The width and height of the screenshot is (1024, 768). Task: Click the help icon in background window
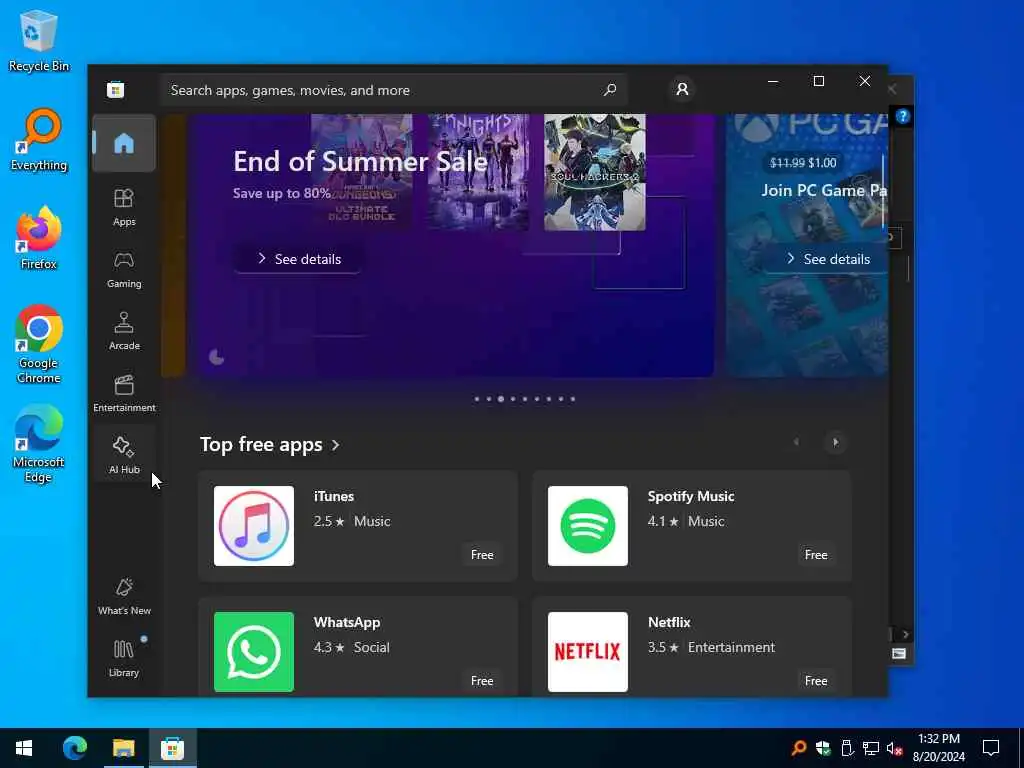click(x=903, y=116)
